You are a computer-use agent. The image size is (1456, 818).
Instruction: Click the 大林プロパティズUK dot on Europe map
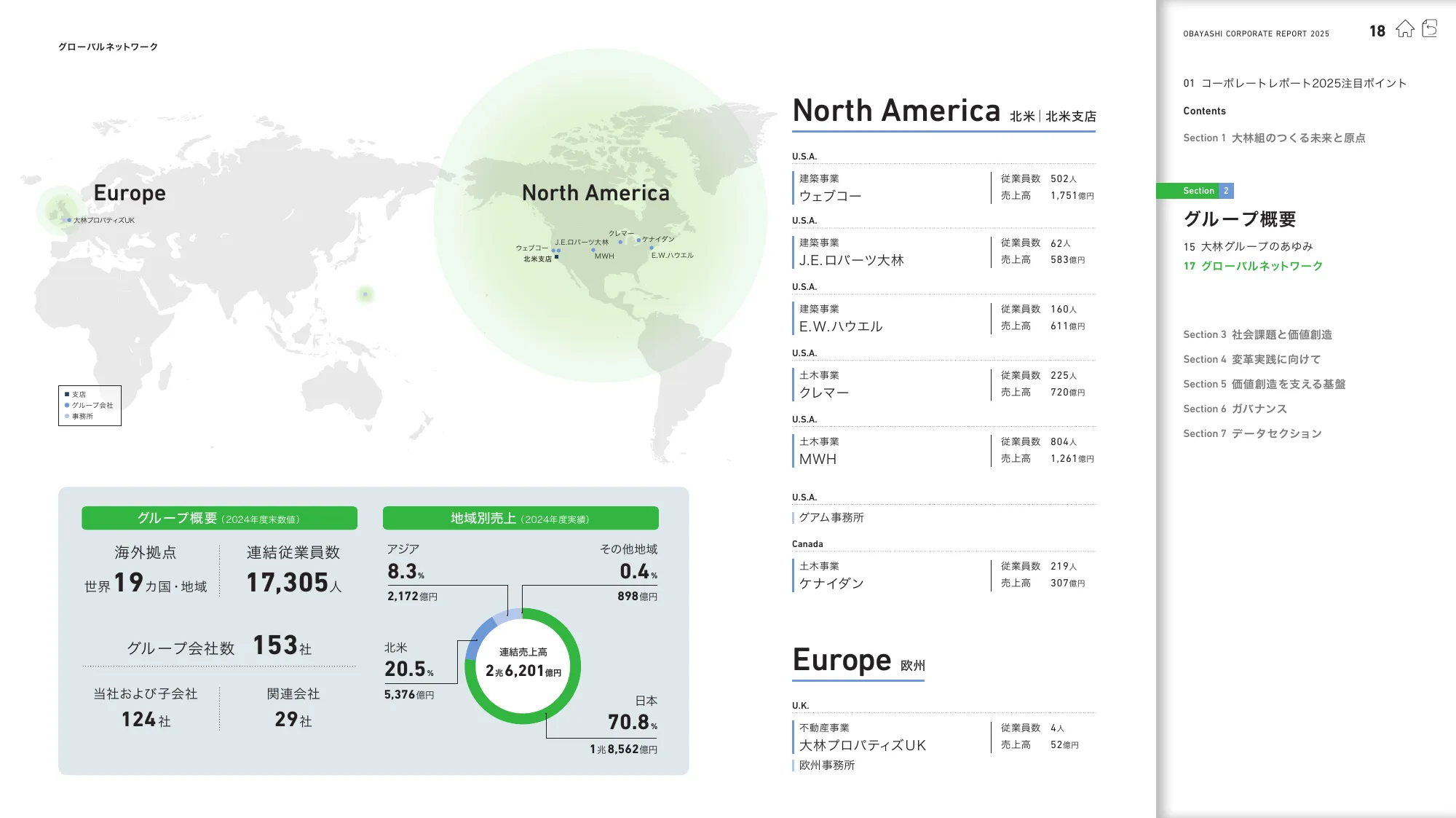click(x=69, y=220)
